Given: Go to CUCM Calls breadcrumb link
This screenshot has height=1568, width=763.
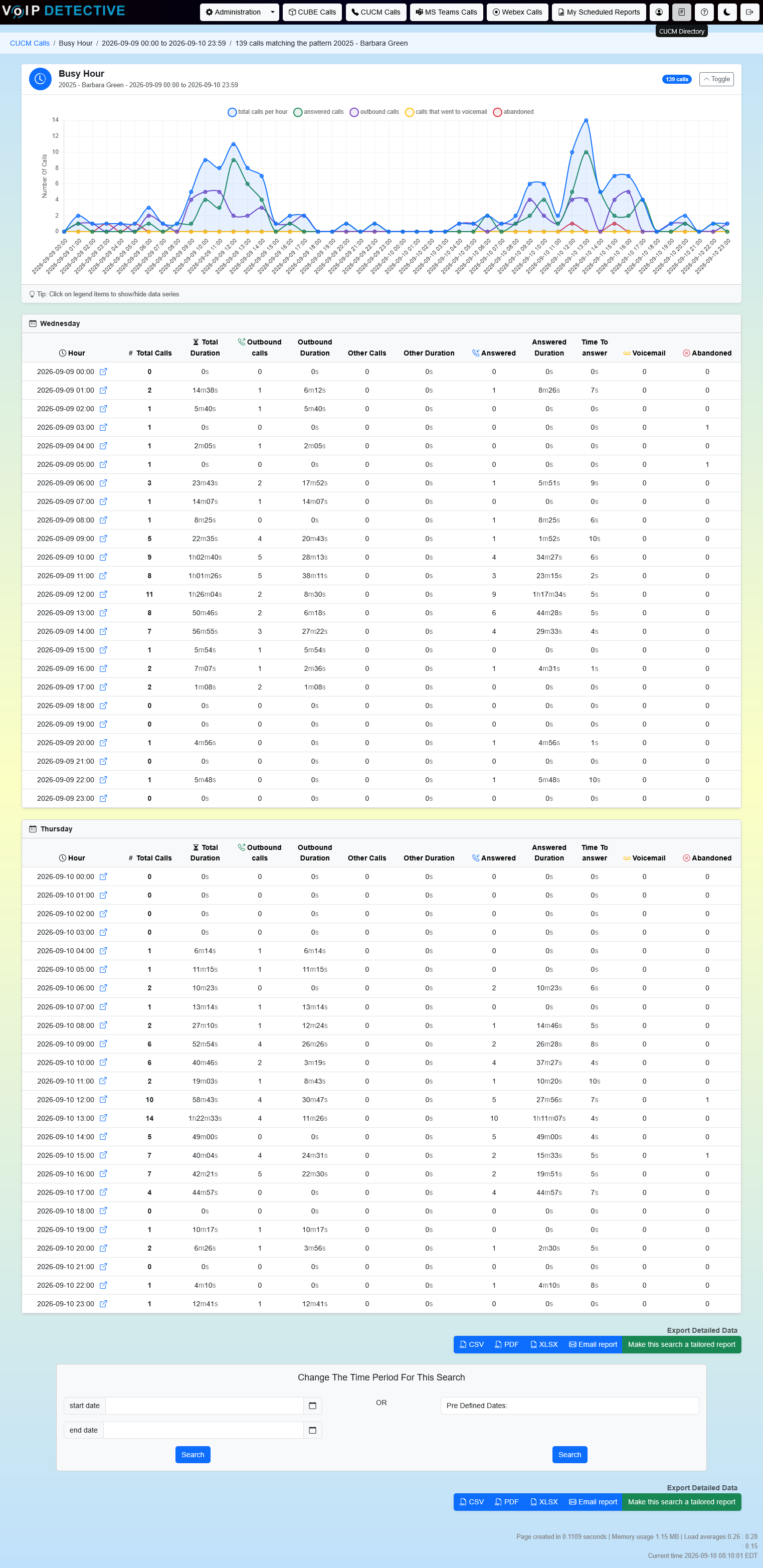Looking at the screenshot, I should tap(30, 43).
